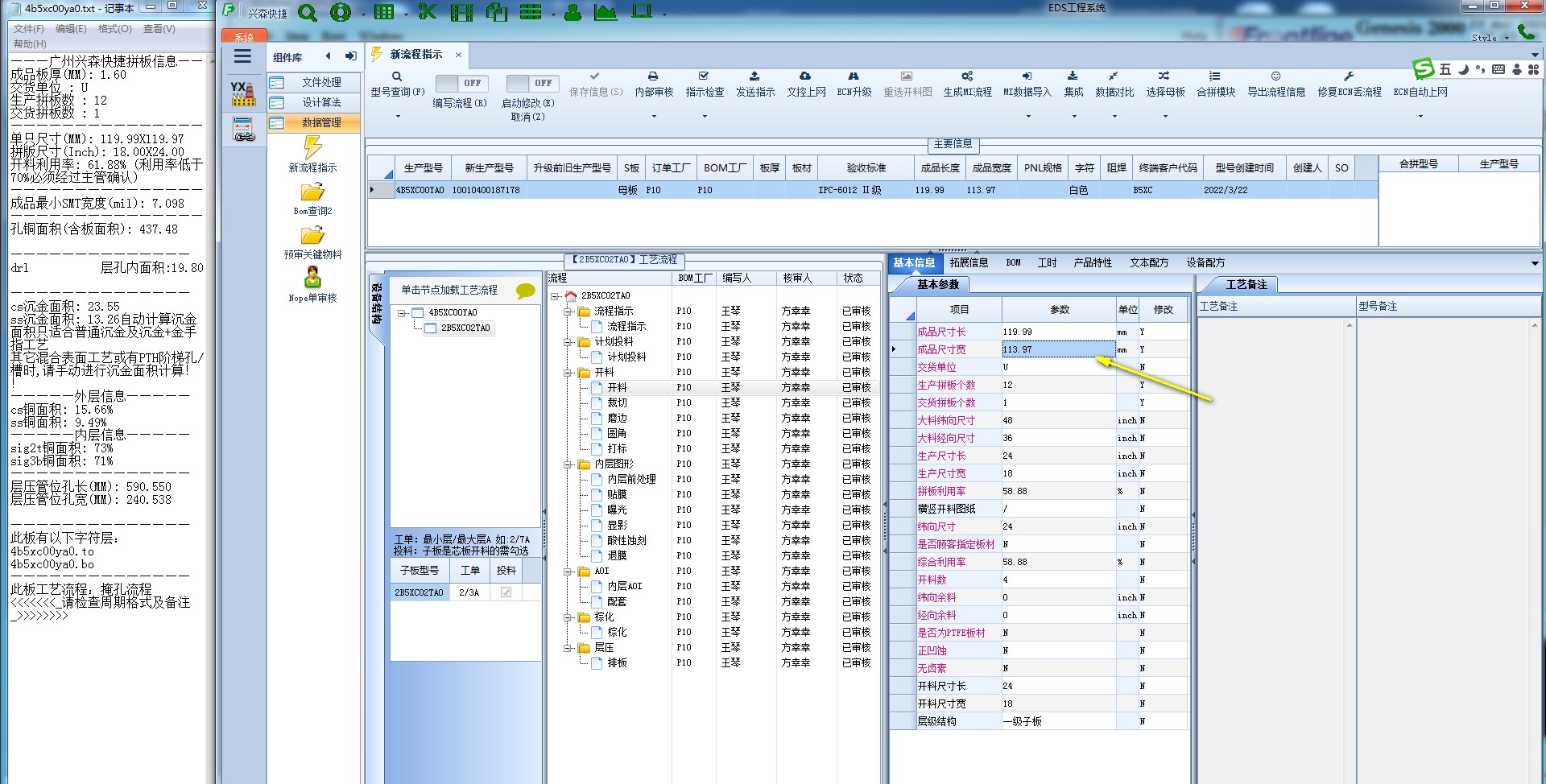Screen dimensions: 1546x784
Task: Toggle the moon icon on the IME bar
Action: tap(1464, 69)
